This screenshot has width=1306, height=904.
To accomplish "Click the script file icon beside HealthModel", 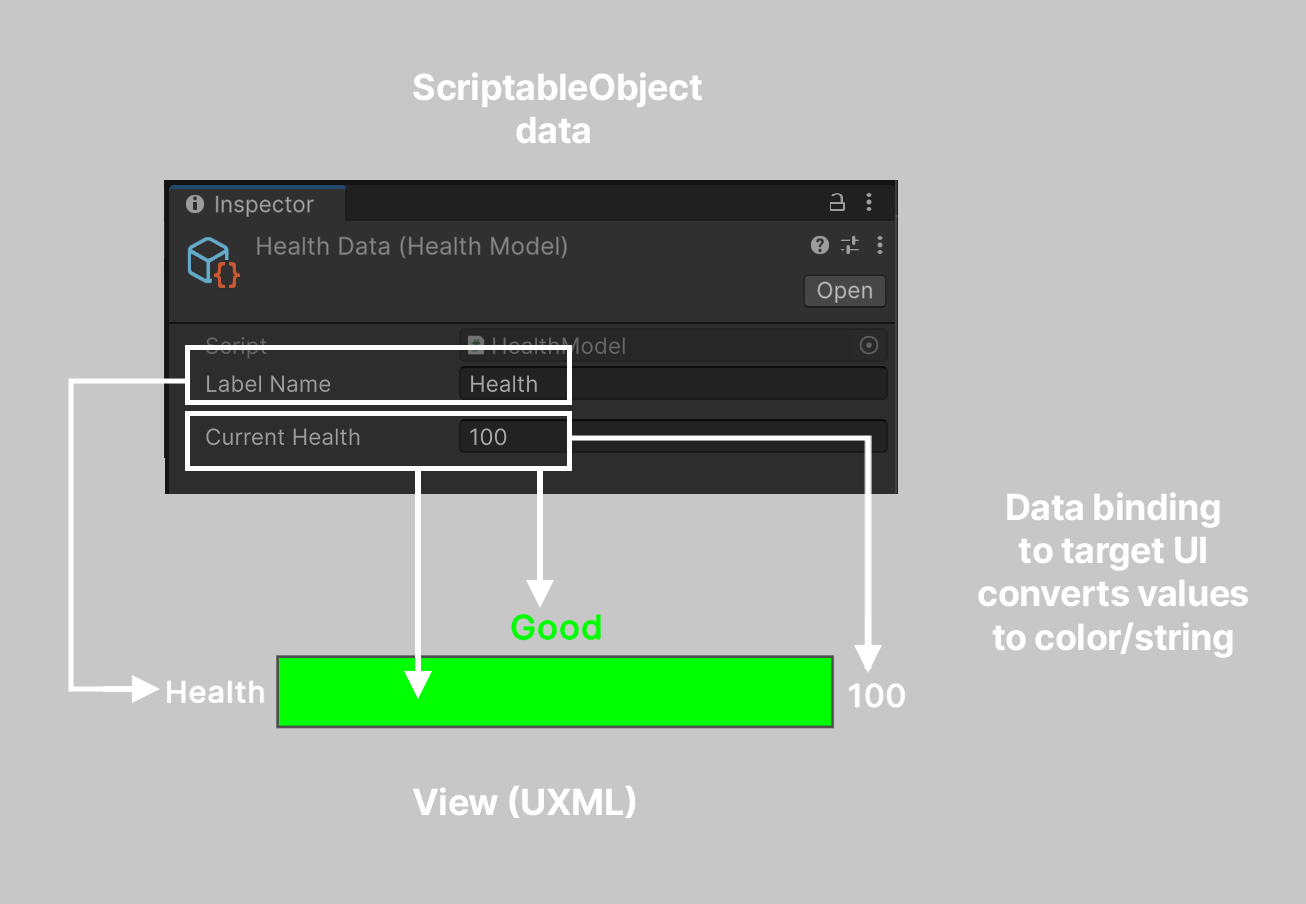I will coord(478,346).
